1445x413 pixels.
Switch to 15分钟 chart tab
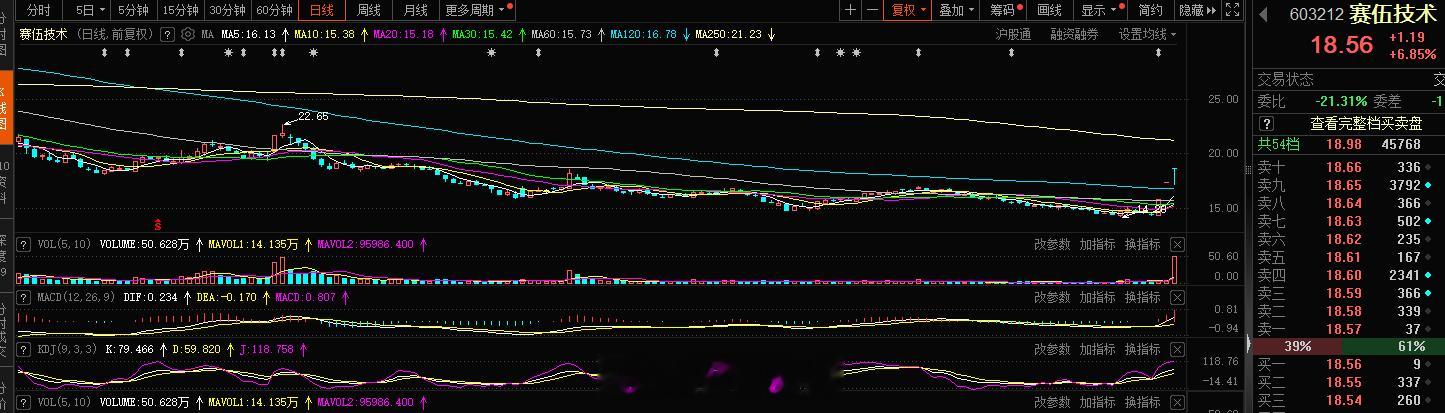180,10
